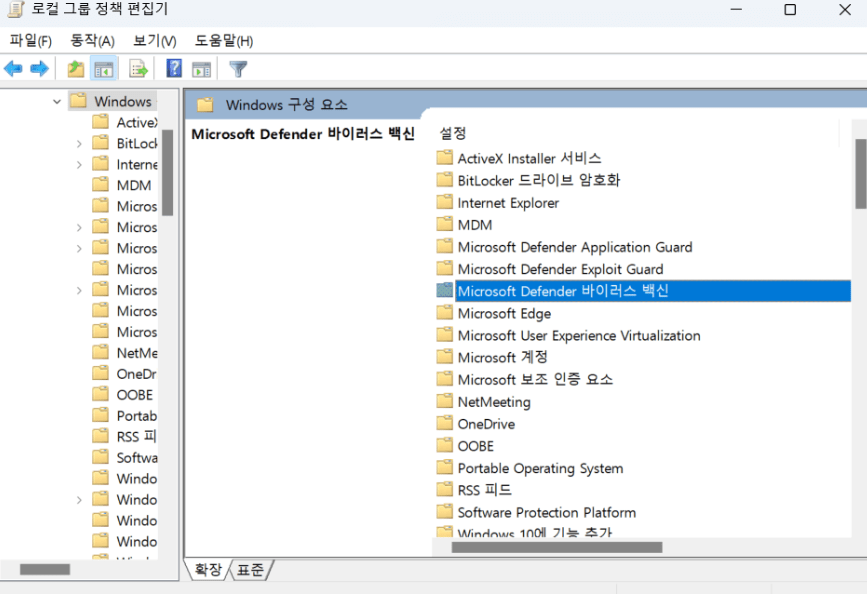
Task: Minimize the 로컬 그룹 정책 편집기 window
Action: point(736,9)
